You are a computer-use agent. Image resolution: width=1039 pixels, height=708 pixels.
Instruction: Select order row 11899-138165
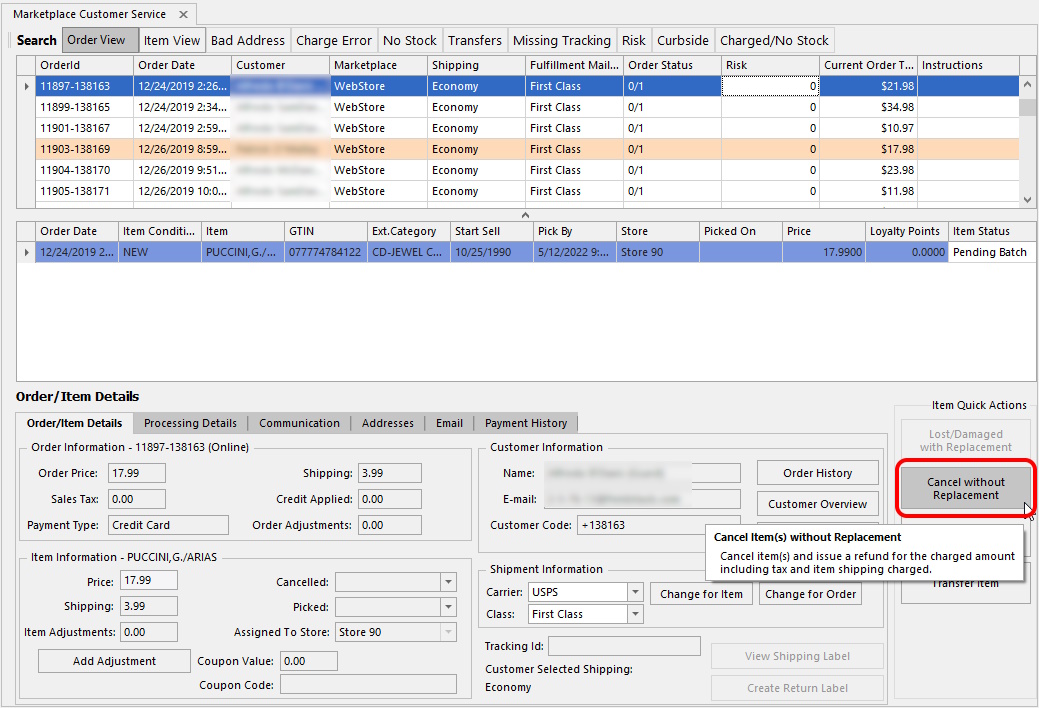pyautogui.click(x=527, y=107)
